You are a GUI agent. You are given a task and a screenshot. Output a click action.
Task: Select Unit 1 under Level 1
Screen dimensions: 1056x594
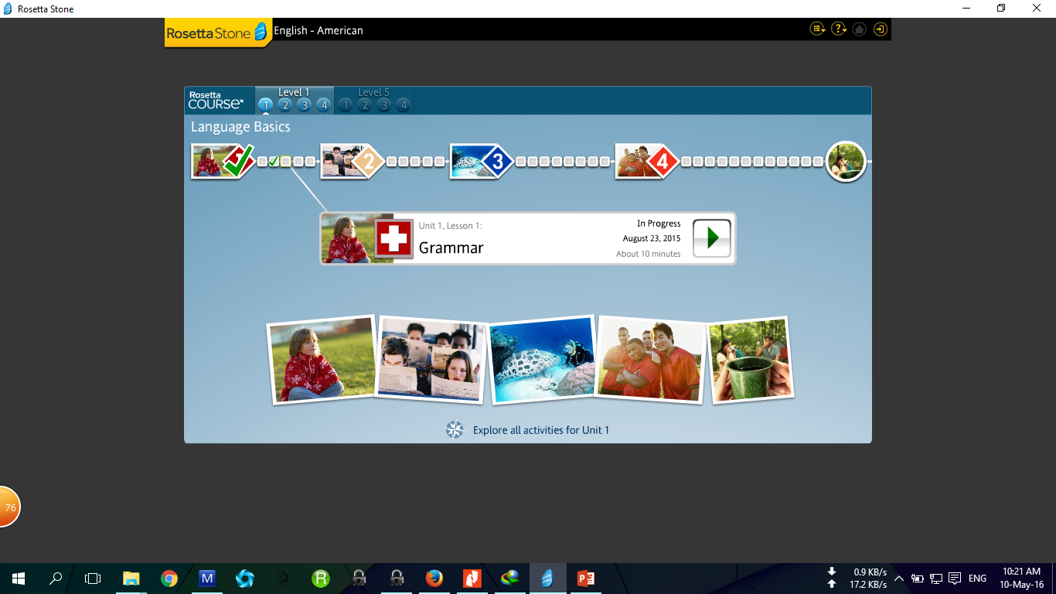coord(265,105)
